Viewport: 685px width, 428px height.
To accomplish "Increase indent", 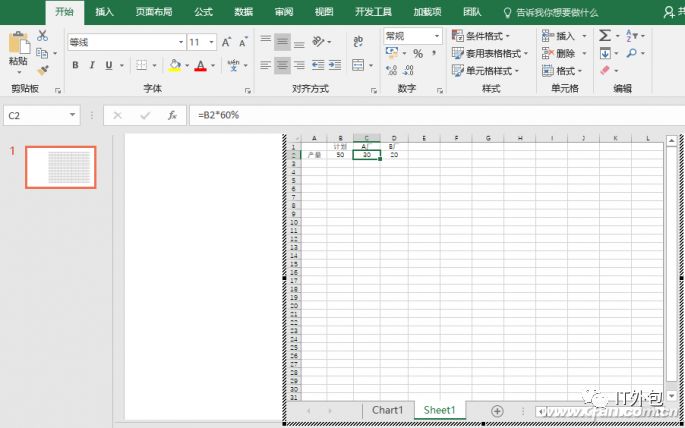I will point(335,66).
